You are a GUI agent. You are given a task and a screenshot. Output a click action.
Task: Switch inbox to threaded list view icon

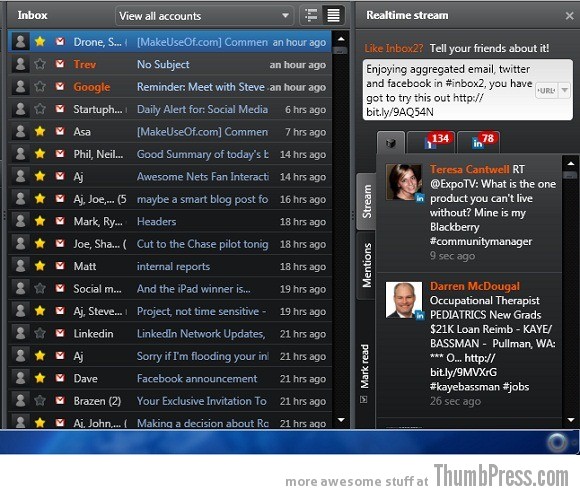pos(311,16)
